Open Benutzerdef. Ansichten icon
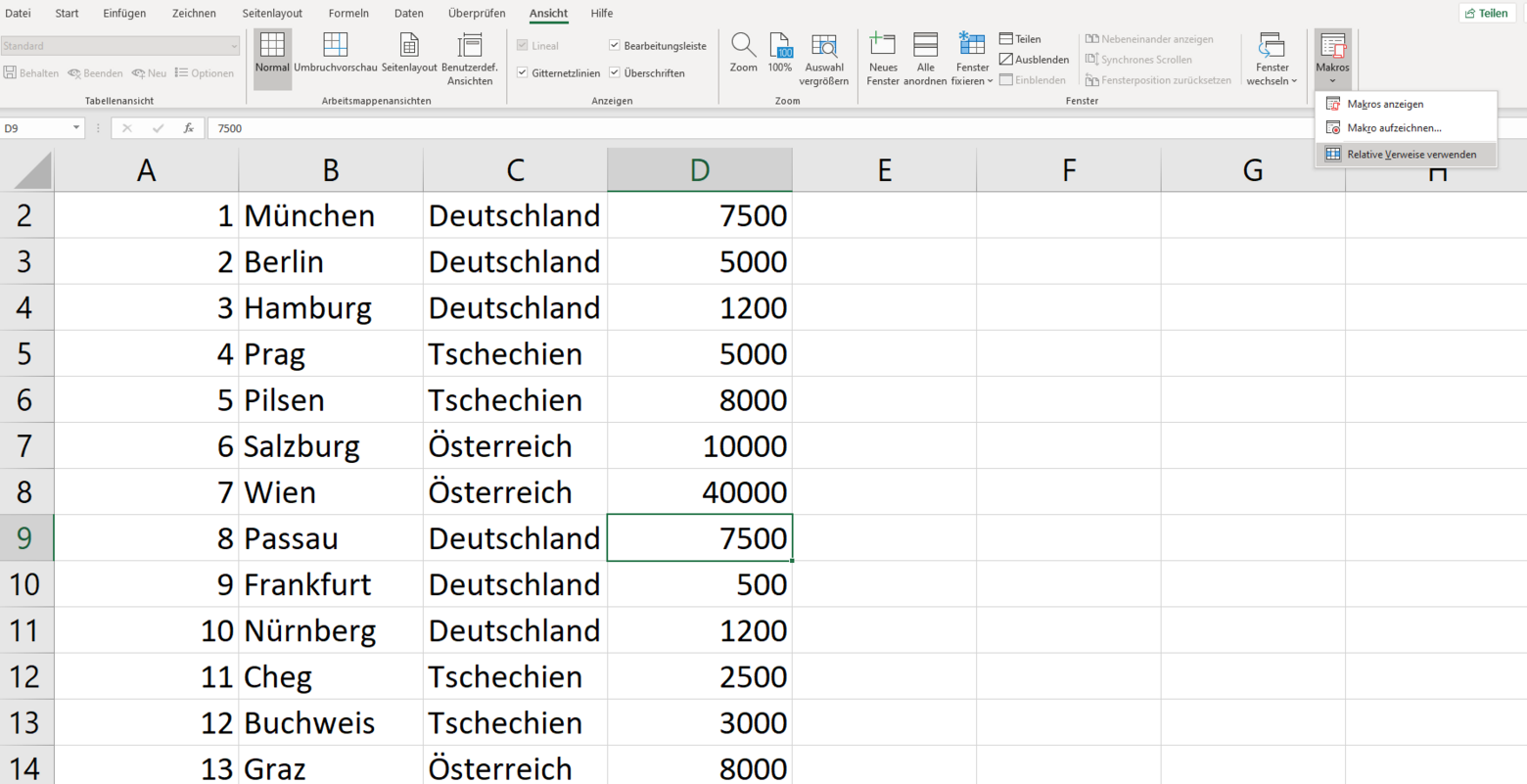 pyautogui.click(x=470, y=44)
